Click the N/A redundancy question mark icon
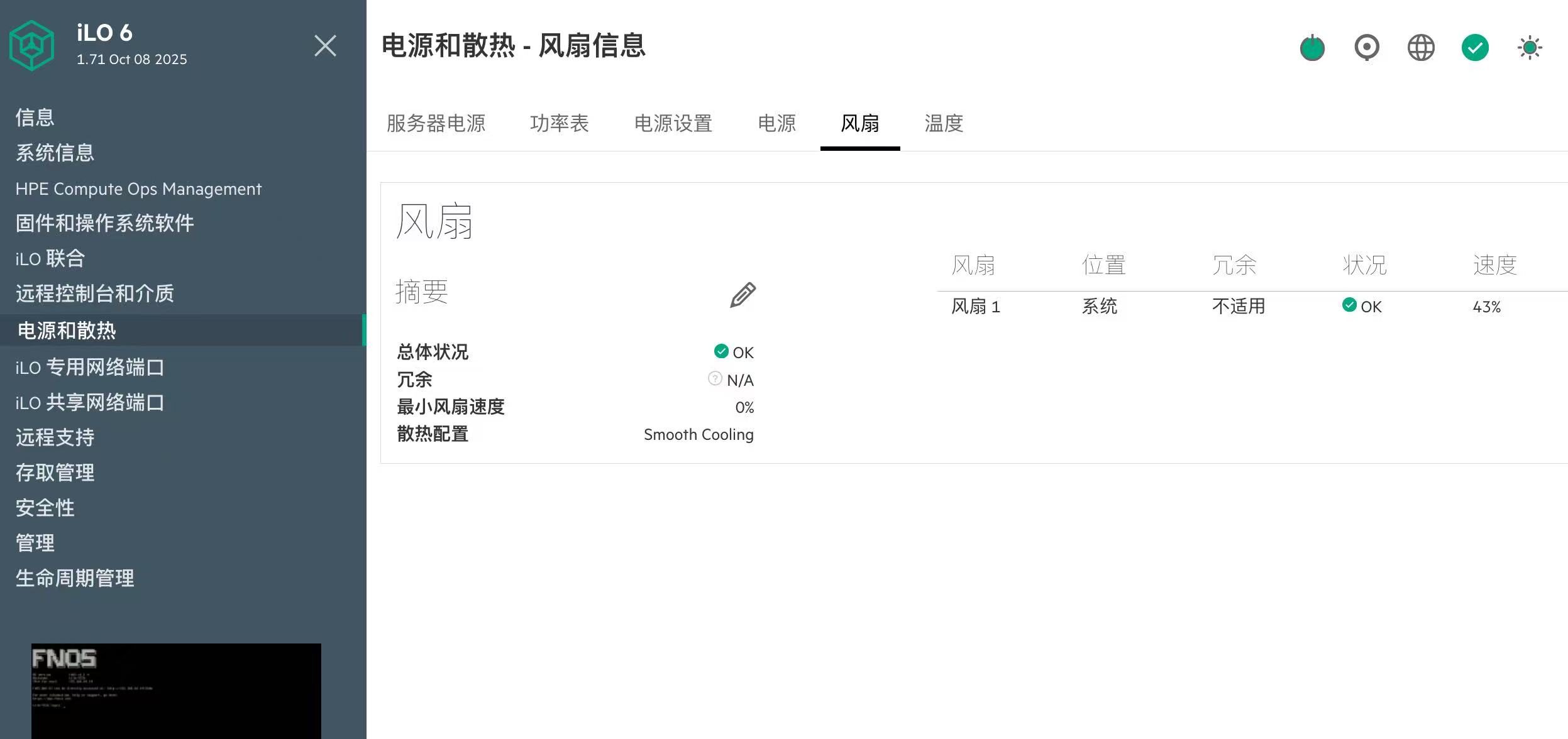Image resolution: width=1568 pixels, height=739 pixels. (715, 378)
